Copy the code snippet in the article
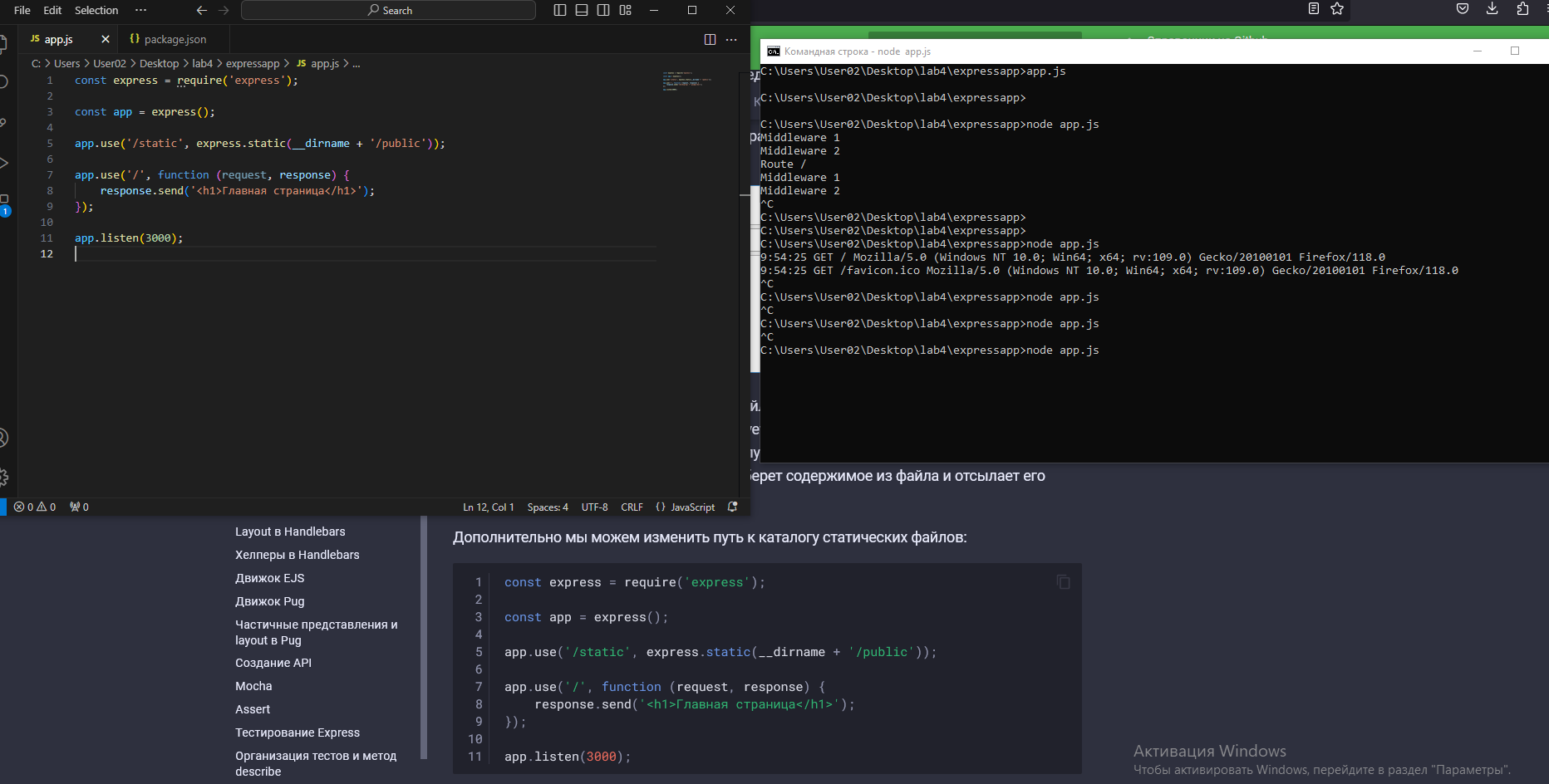This screenshot has height=784, width=1549. (x=1063, y=581)
